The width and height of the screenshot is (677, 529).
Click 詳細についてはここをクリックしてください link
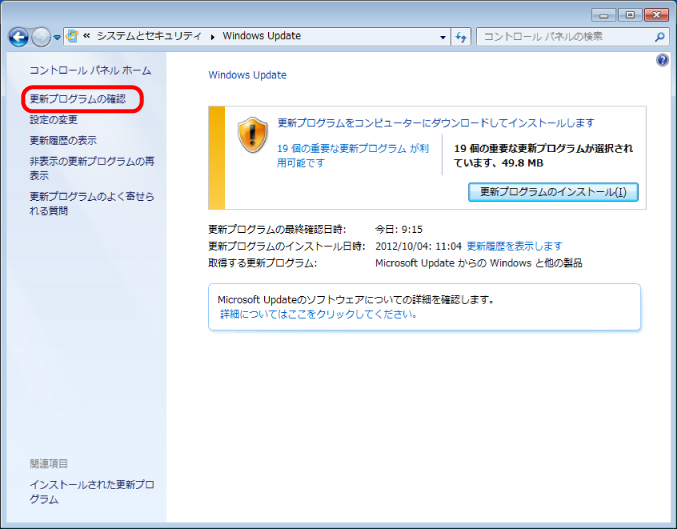pos(319,314)
